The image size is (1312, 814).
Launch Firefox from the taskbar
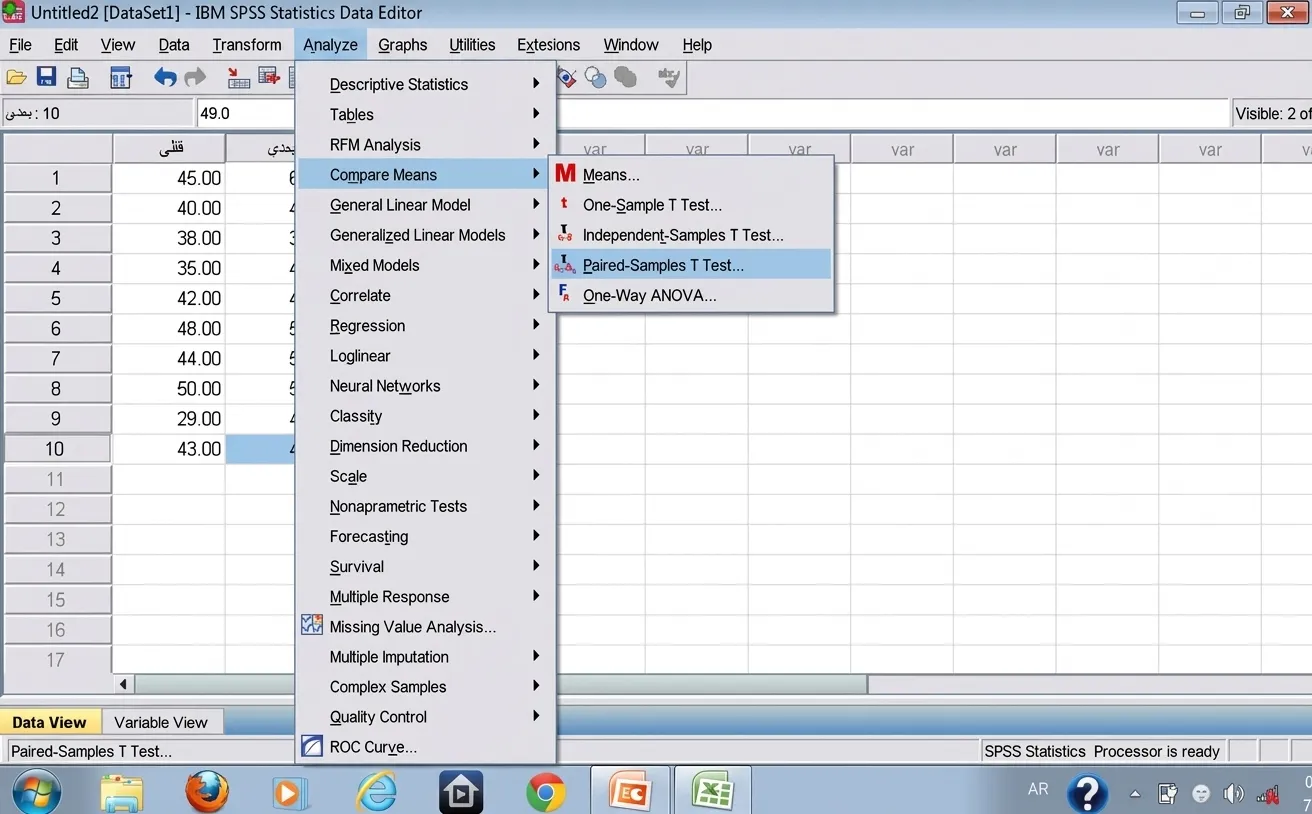click(x=207, y=793)
